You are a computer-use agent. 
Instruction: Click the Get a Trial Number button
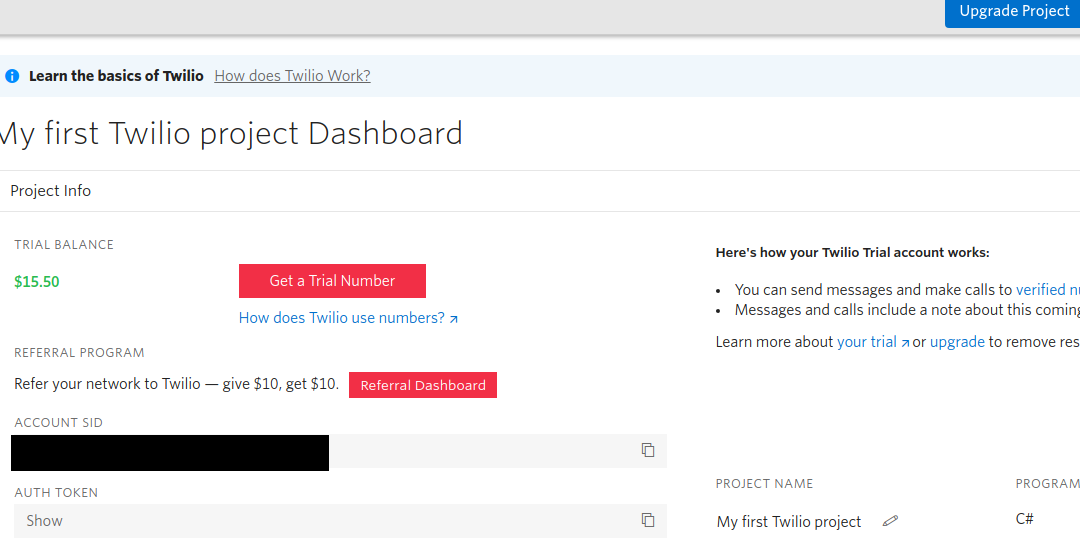[332, 281]
